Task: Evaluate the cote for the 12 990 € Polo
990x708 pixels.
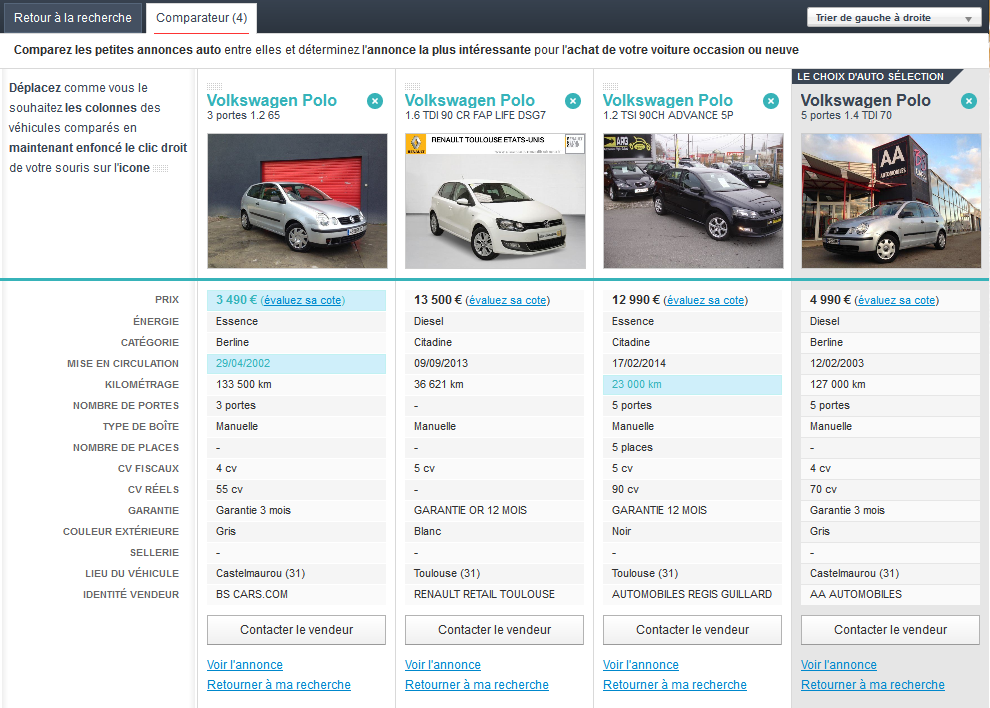Action: pyautogui.click(x=706, y=301)
